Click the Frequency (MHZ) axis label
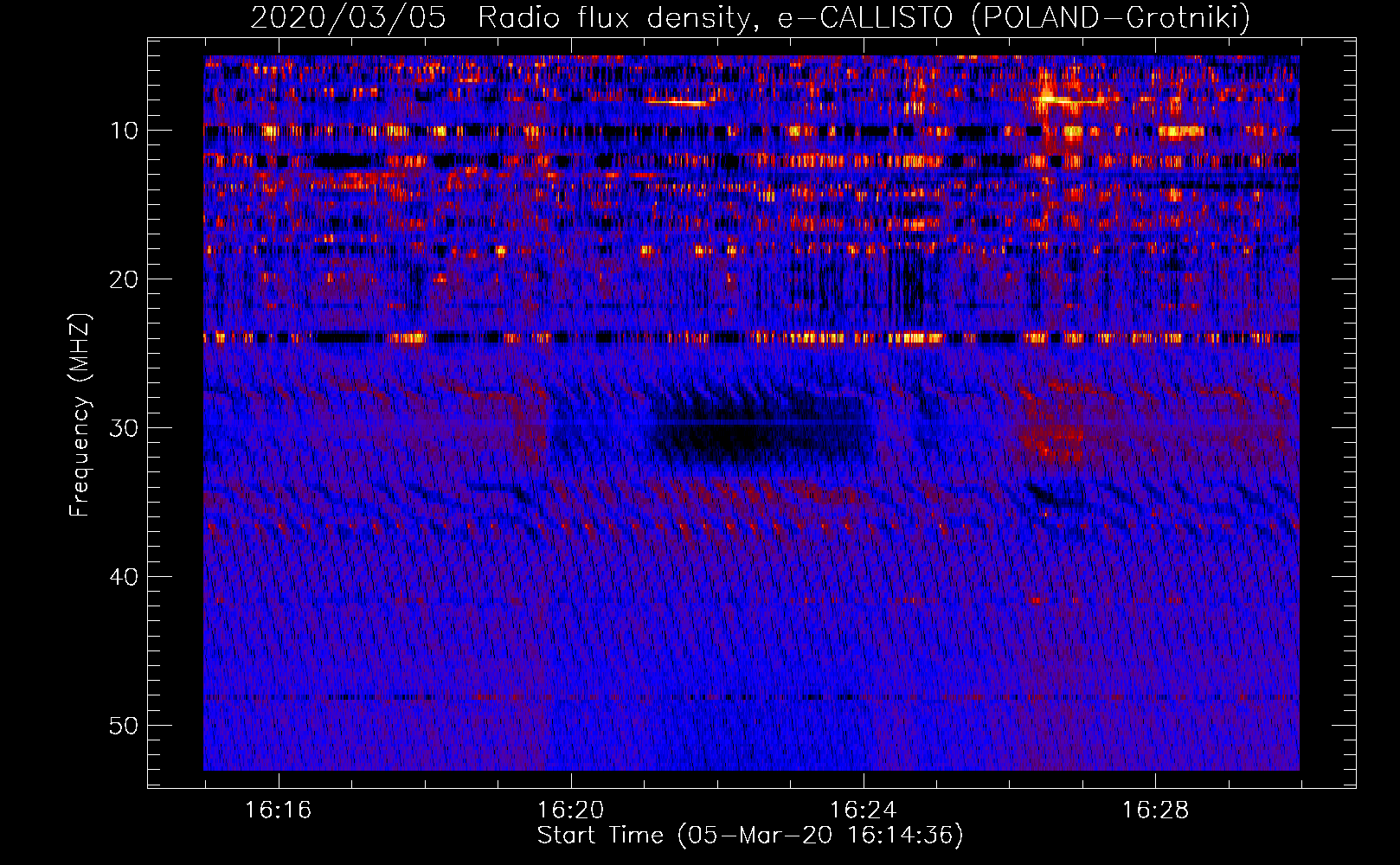Screen dimensions: 1400x865 click(80, 415)
